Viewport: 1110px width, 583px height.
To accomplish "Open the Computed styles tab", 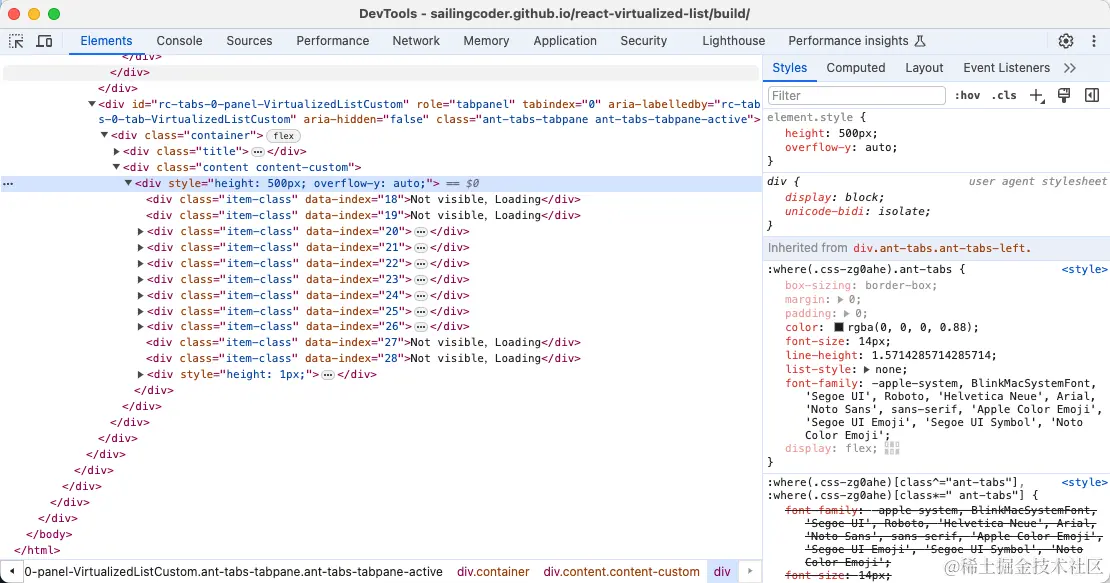I will pos(856,68).
